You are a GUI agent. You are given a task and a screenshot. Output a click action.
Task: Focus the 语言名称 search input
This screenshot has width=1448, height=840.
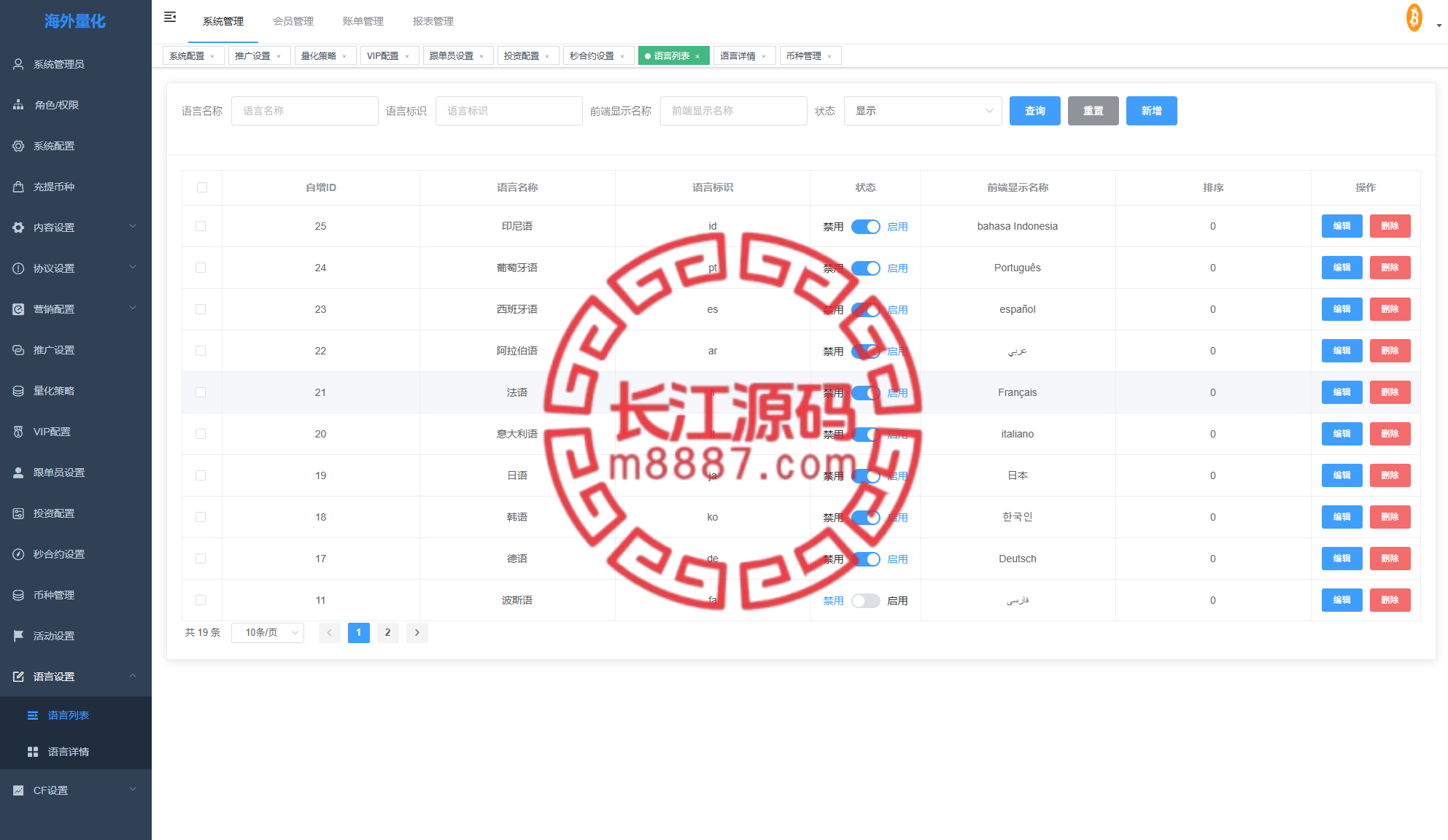[305, 111]
